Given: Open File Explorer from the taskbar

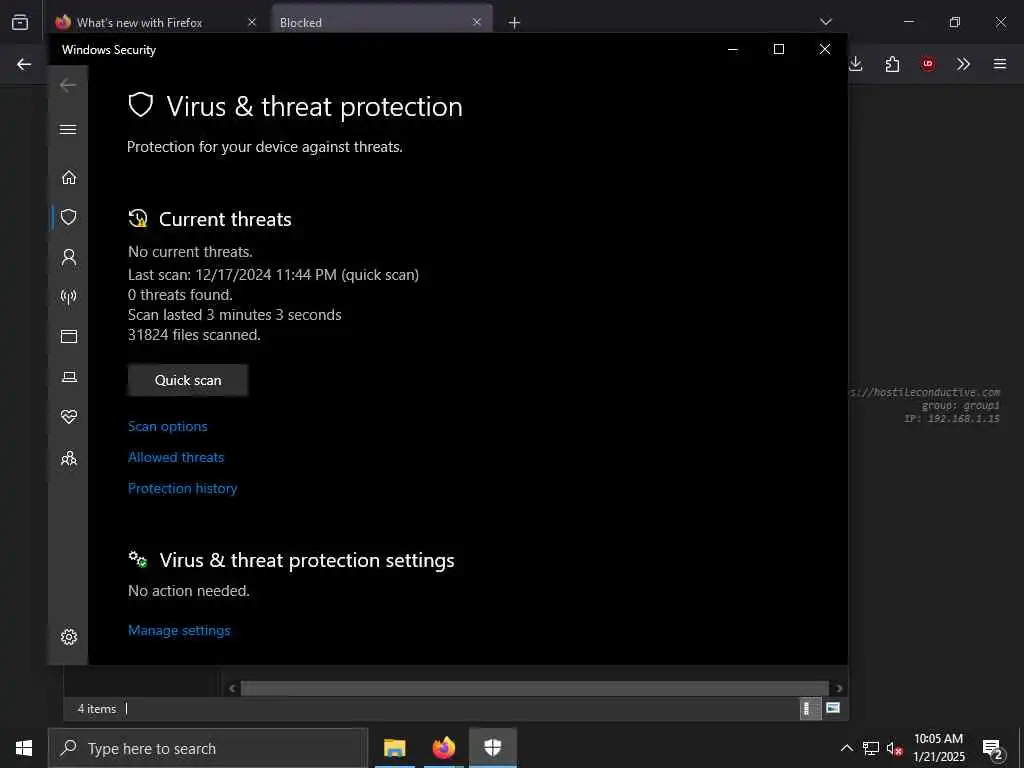Looking at the screenshot, I should coord(394,748).
